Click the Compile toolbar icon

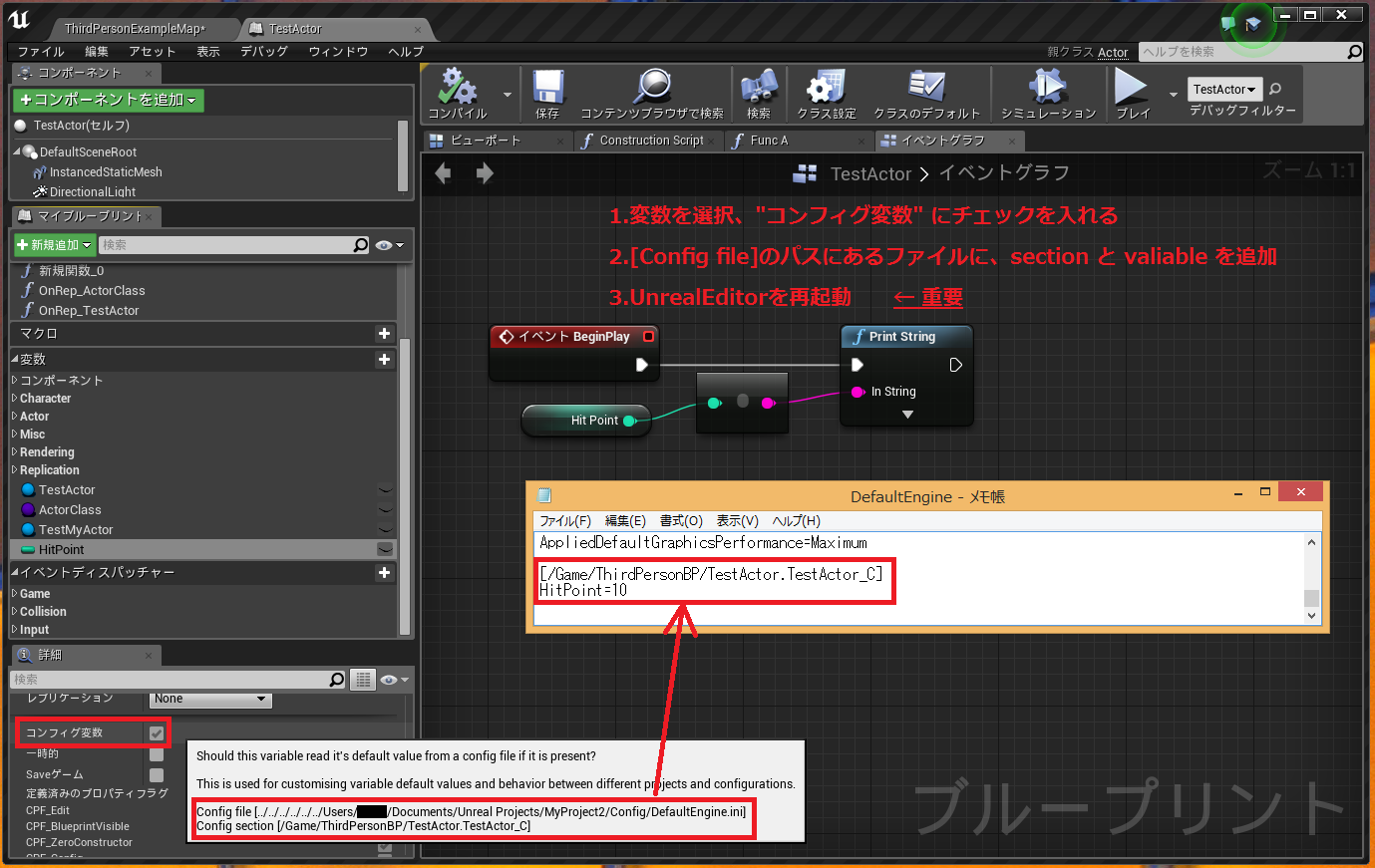[x=458, y=87]
